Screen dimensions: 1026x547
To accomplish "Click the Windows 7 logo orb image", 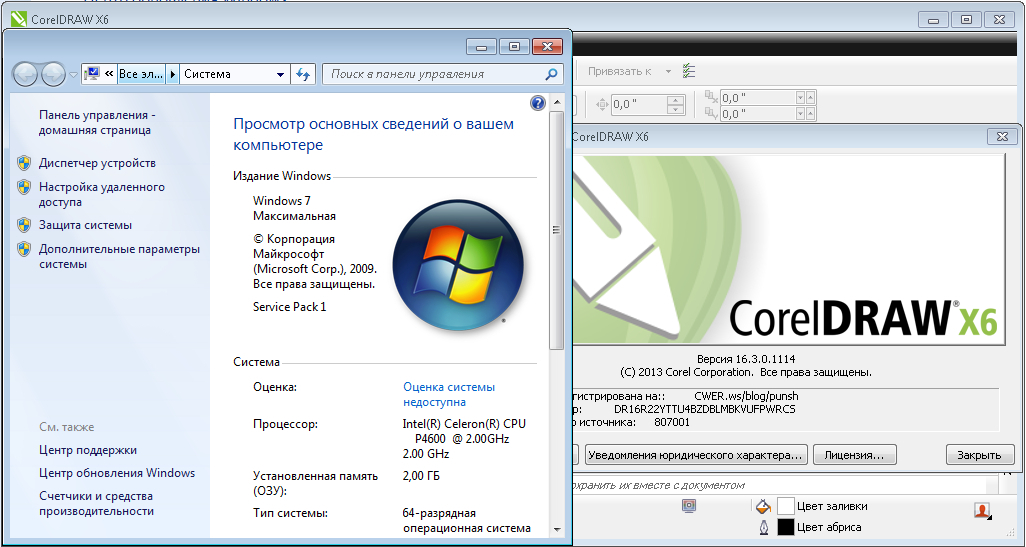I will tap(458, 264).
